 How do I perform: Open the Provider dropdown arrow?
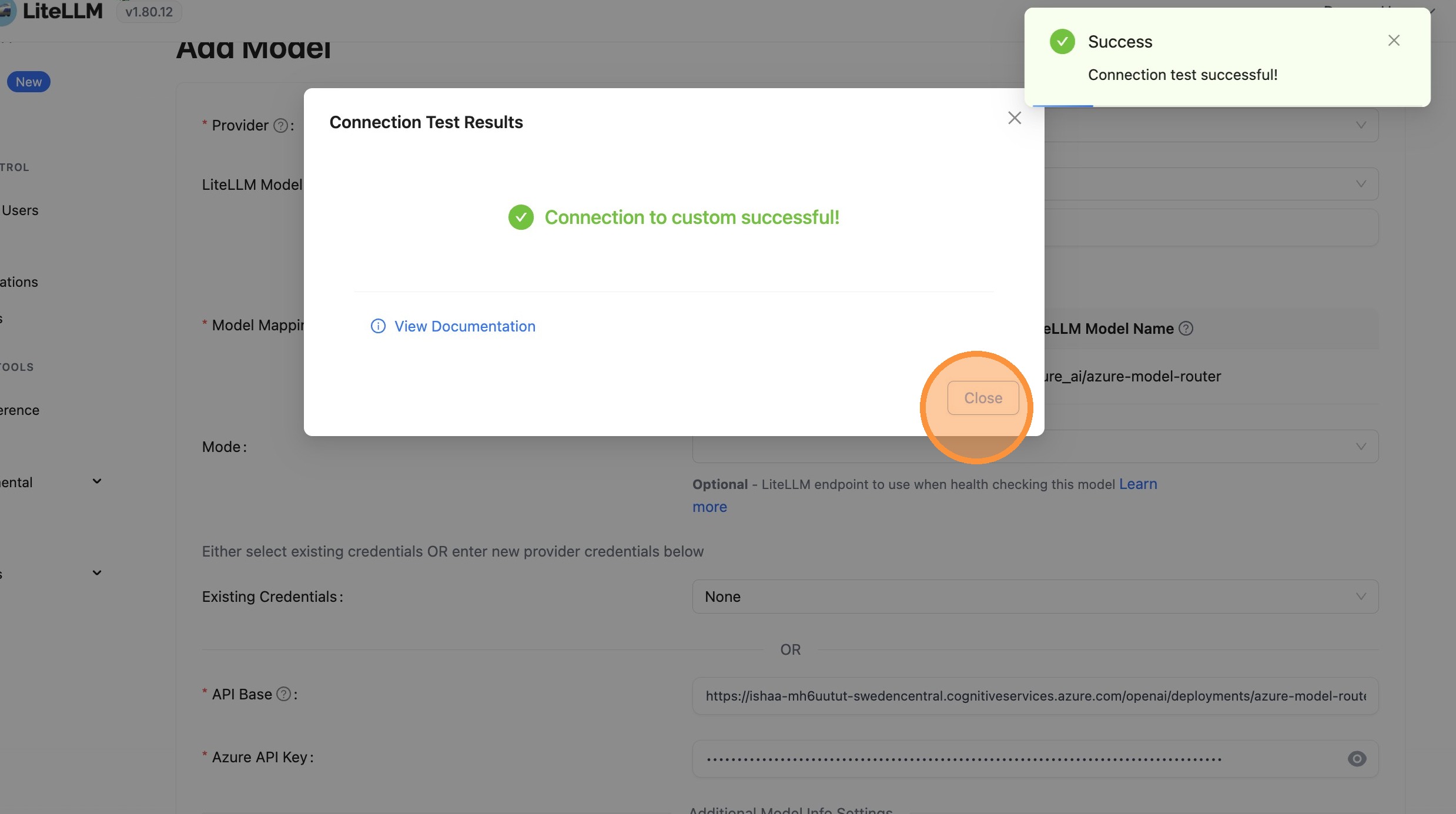[x=1361, y=125]
